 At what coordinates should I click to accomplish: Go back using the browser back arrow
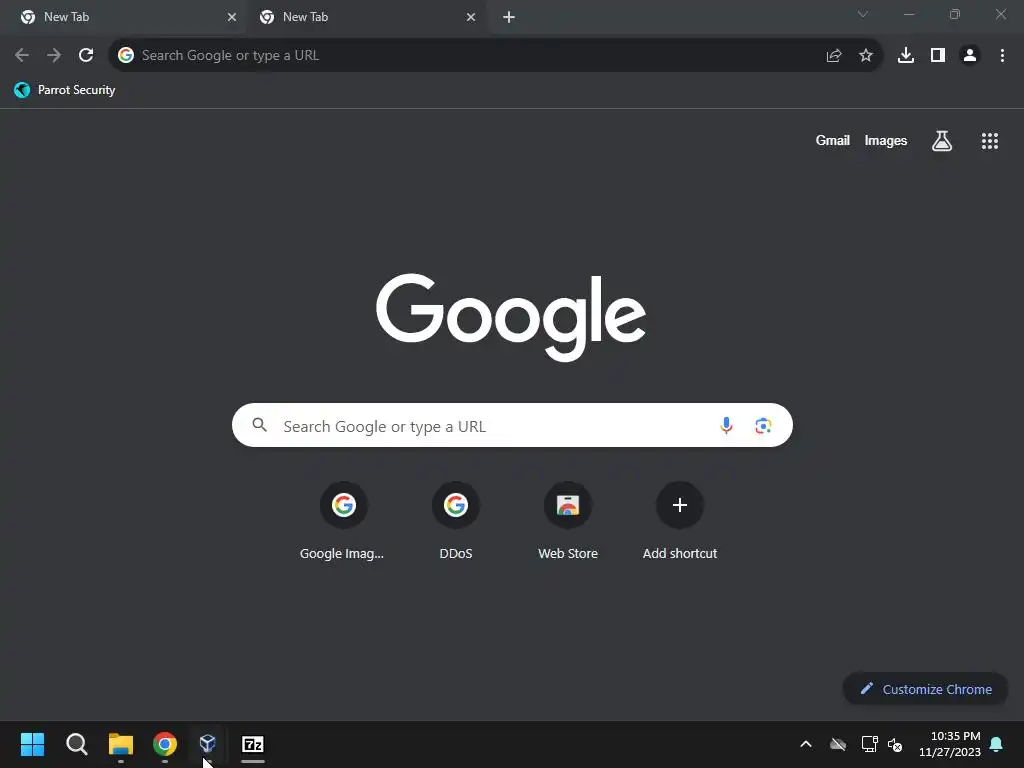coord(22,56)
